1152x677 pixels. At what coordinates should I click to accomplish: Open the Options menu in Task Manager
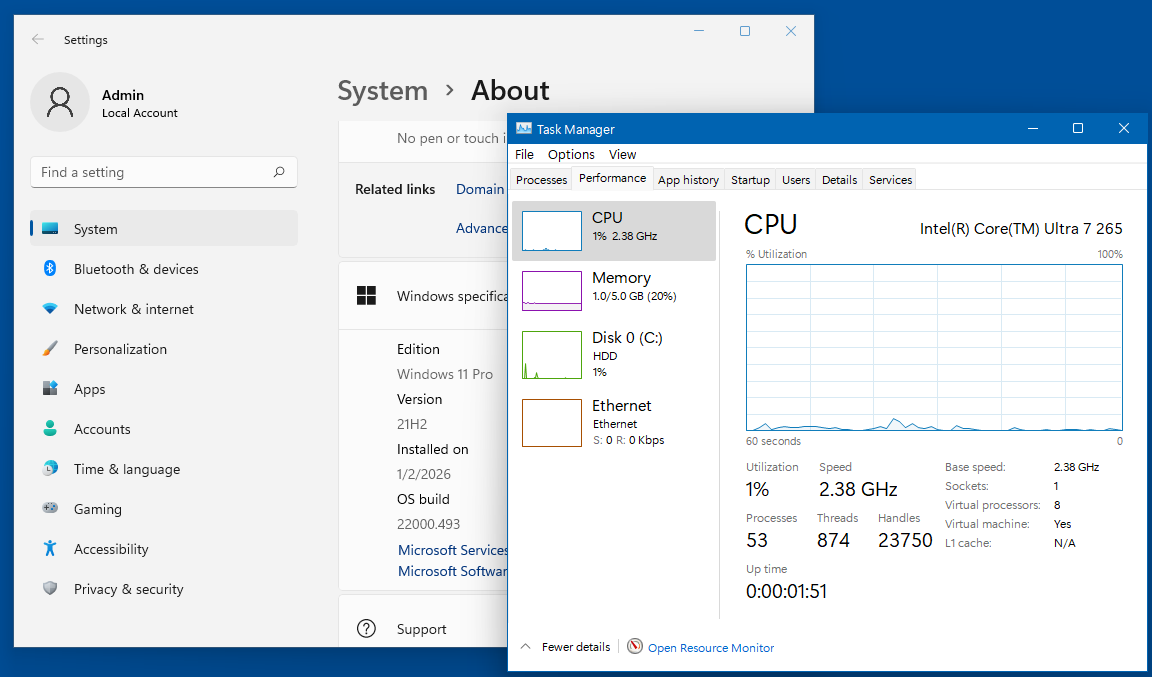point(571,154)
